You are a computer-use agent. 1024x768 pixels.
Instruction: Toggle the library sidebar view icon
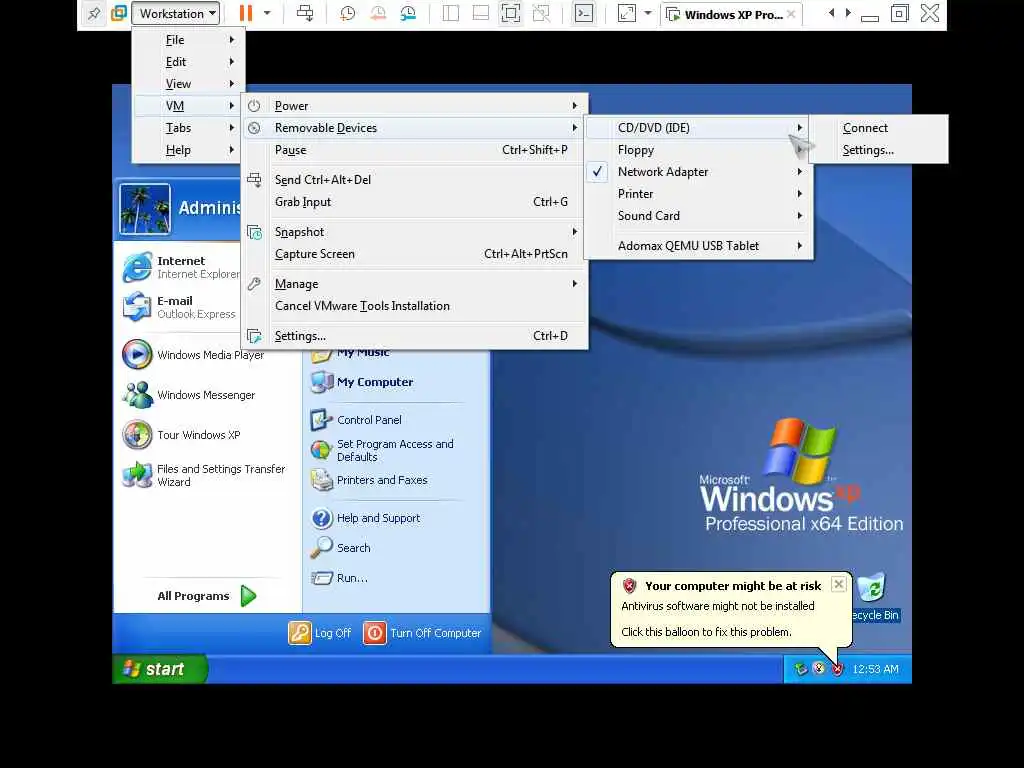coord(451,13)
